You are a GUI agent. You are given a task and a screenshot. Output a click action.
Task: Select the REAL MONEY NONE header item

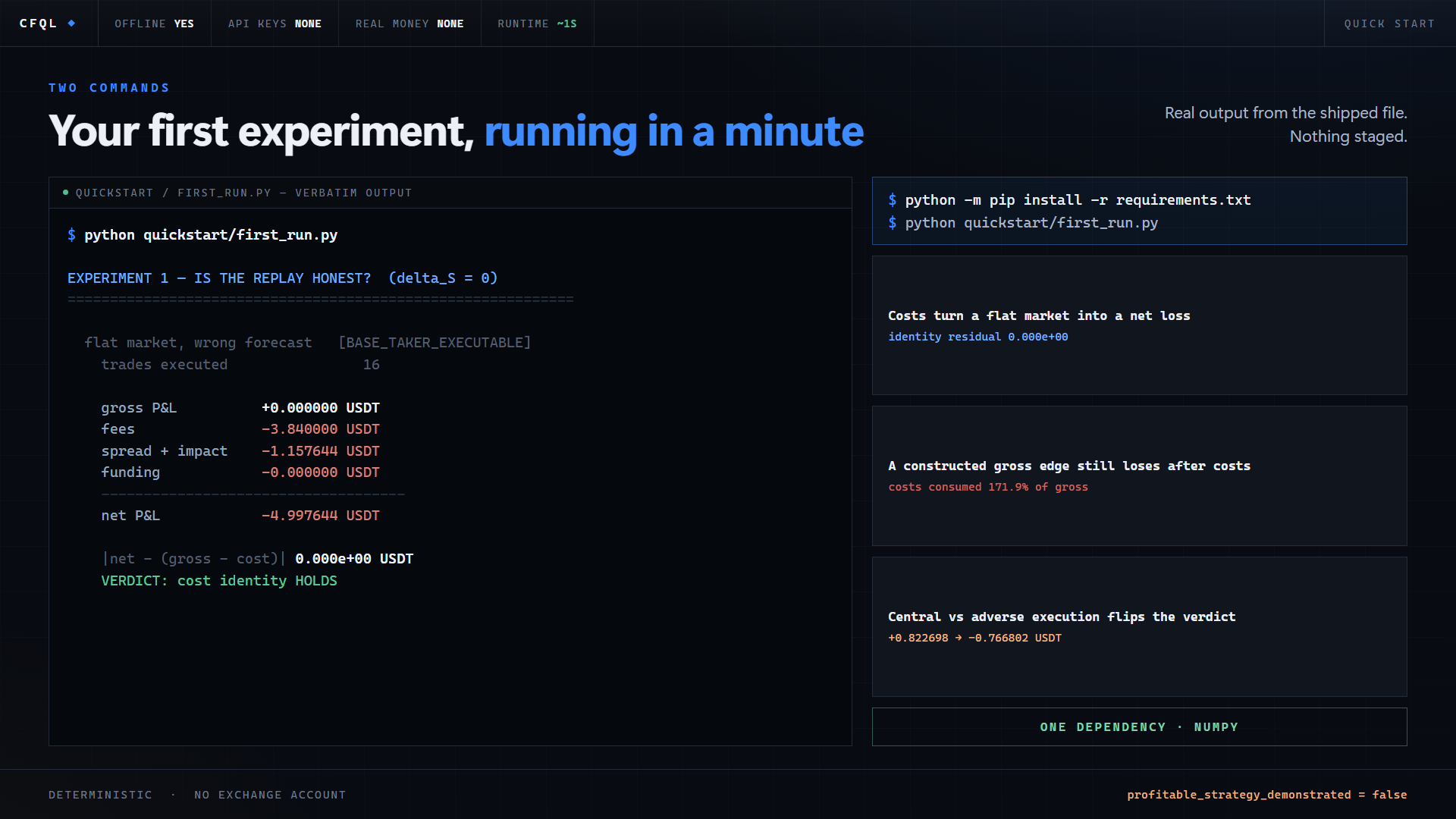409,24
